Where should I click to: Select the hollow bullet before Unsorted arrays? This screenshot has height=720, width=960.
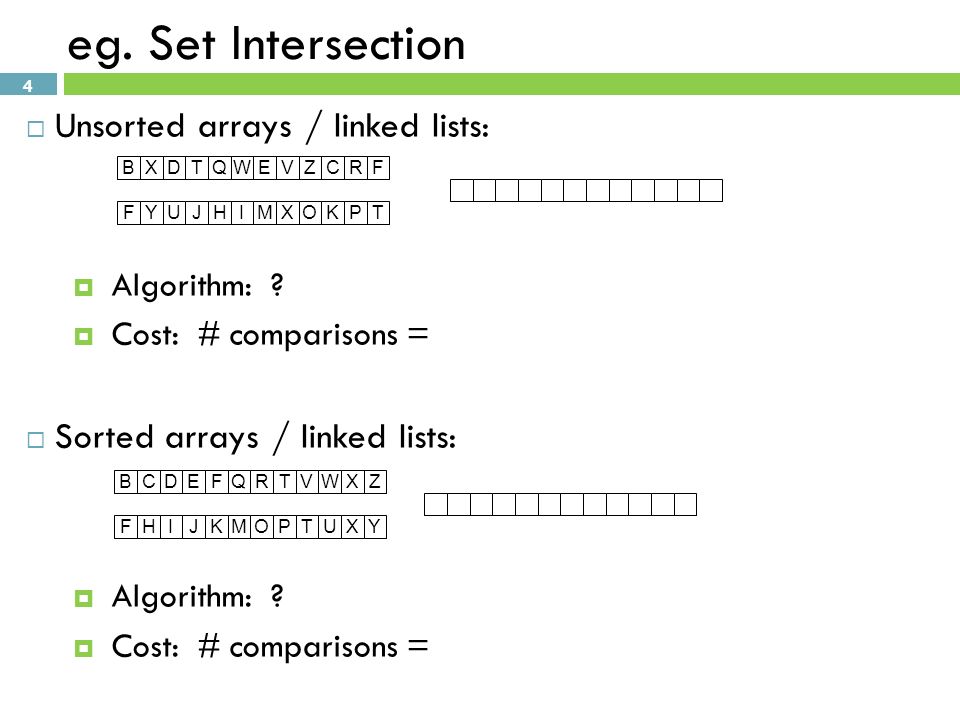tap(36, 129)
